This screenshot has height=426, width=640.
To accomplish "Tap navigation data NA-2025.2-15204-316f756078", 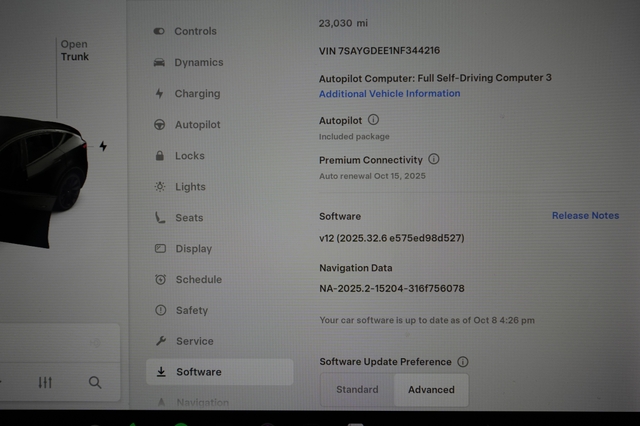I will coord(392,288).
